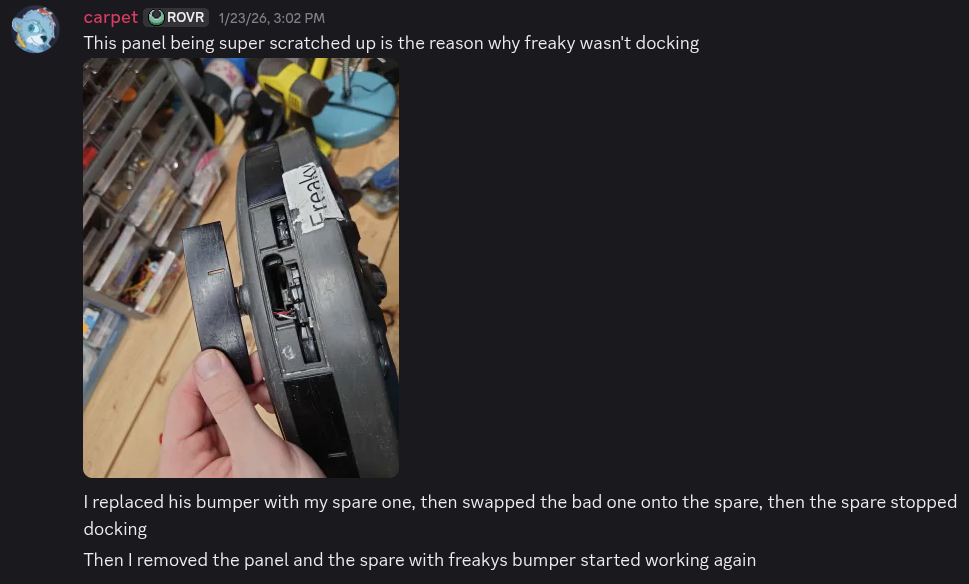969x584 pixels.
Task: Open the attached robot vacuum photo
Action: click(x=241, y=268)
